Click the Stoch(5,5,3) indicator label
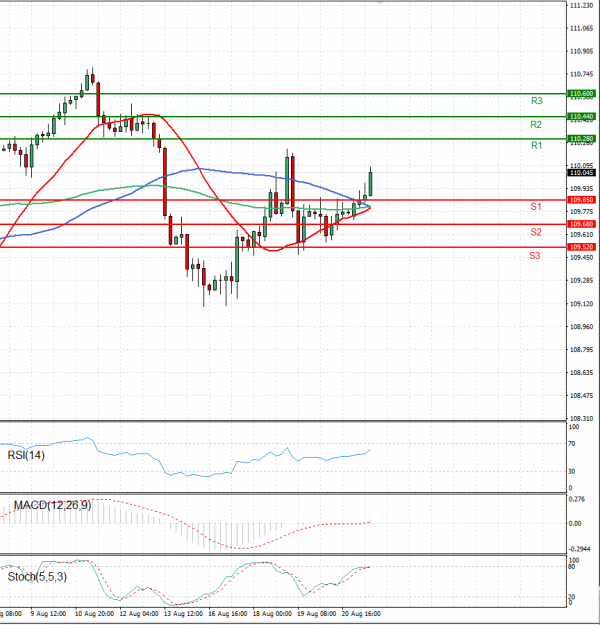The height and width of the screenshot is (625, 600). pyautogui.click(x=37, y=577)
